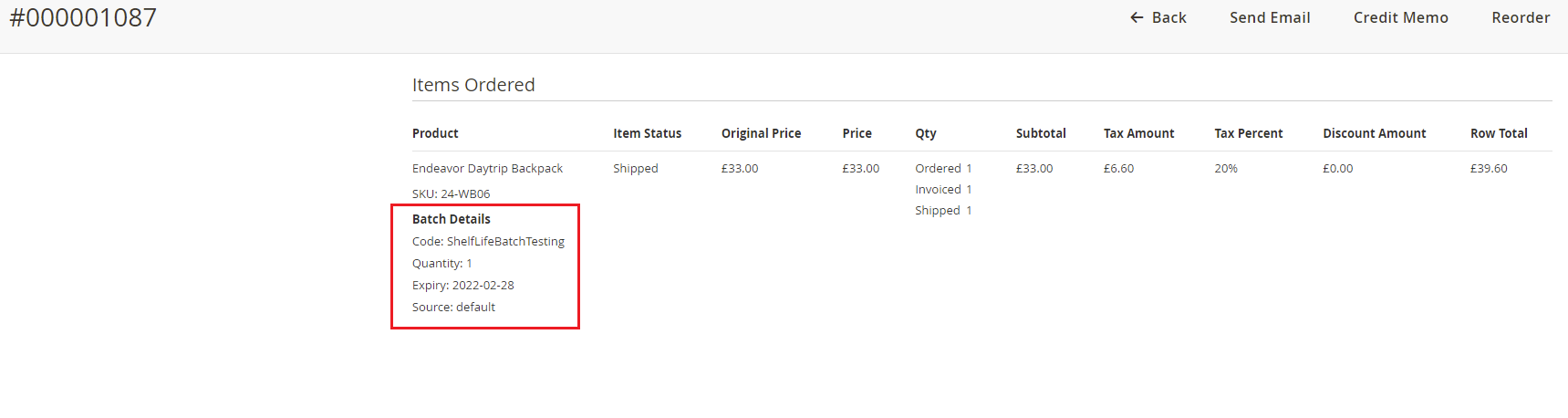The width and height of the screenshot is (1568, 418).
Task: Click the Endeavor Daytrip Backpack product name
Action: pos(487,169)
